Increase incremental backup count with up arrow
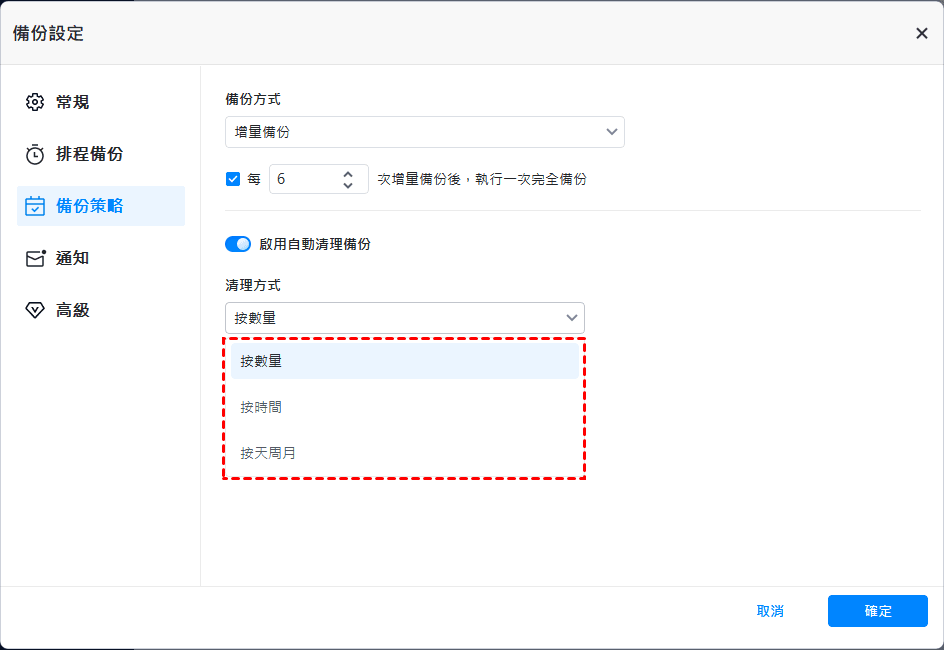This screenshot has height=650, width=944. [348, 173]
